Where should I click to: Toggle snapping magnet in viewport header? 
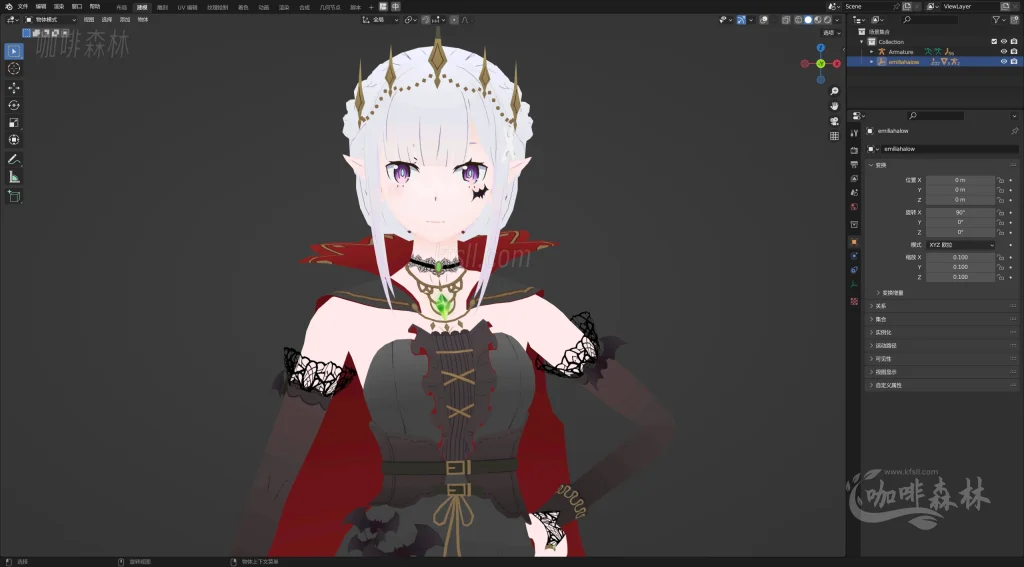click(426, 20)
